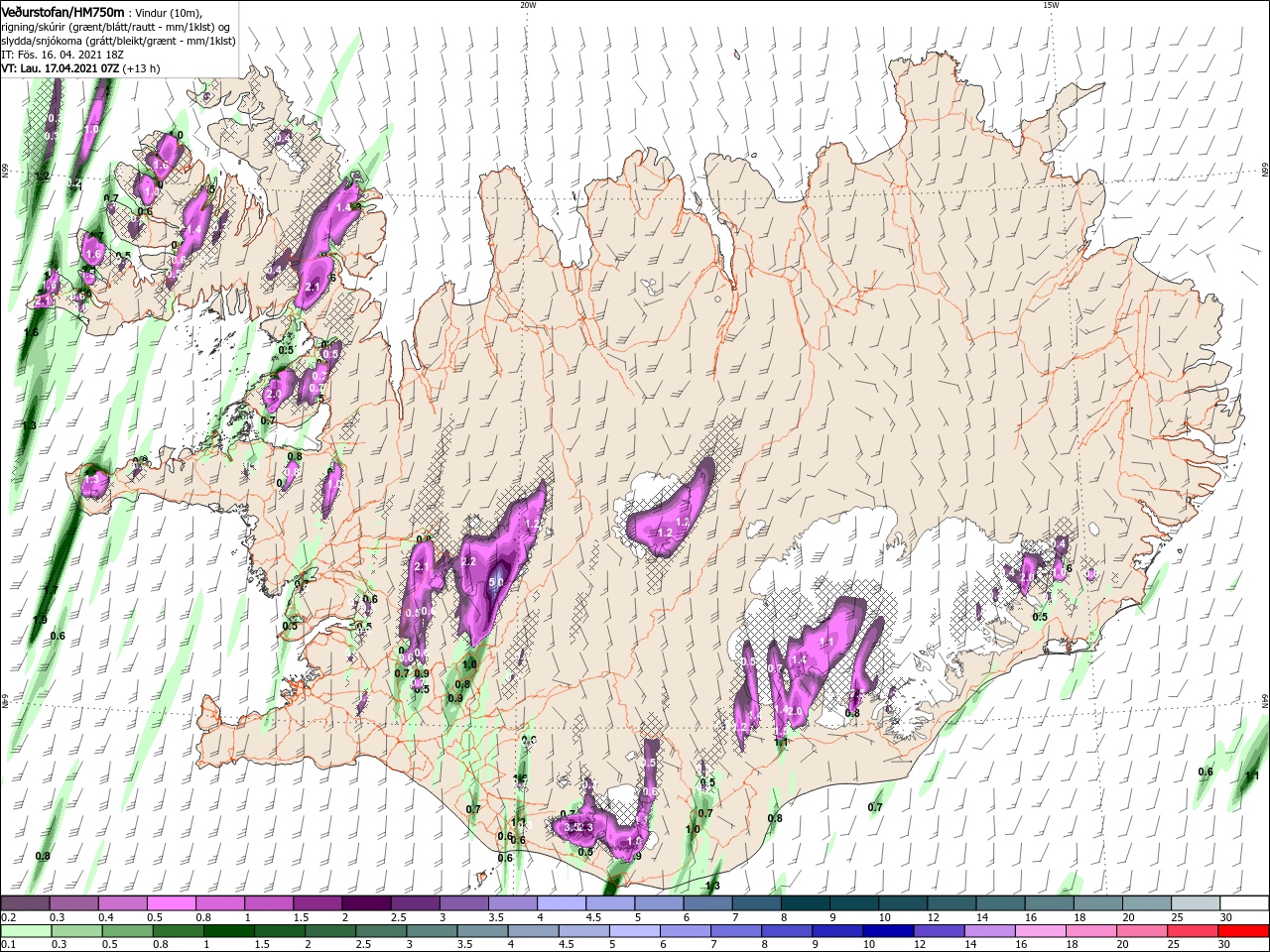
Task: Pick top legend swatch between 0.2 and 0.3
Action: [x=25, y=902]
